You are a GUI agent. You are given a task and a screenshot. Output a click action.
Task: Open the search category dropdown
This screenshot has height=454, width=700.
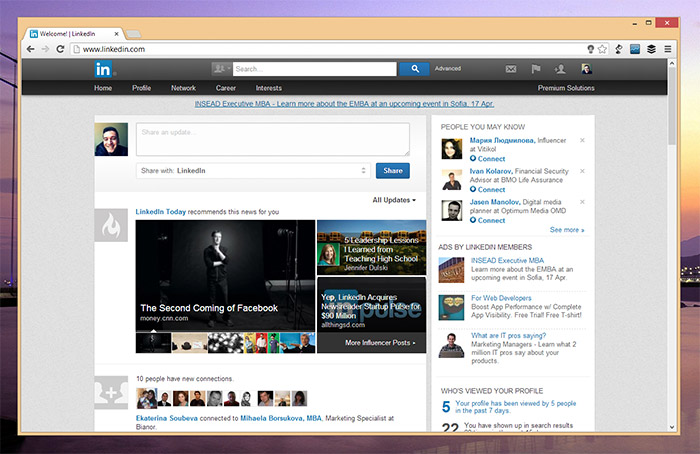click(x=221, y=69)
